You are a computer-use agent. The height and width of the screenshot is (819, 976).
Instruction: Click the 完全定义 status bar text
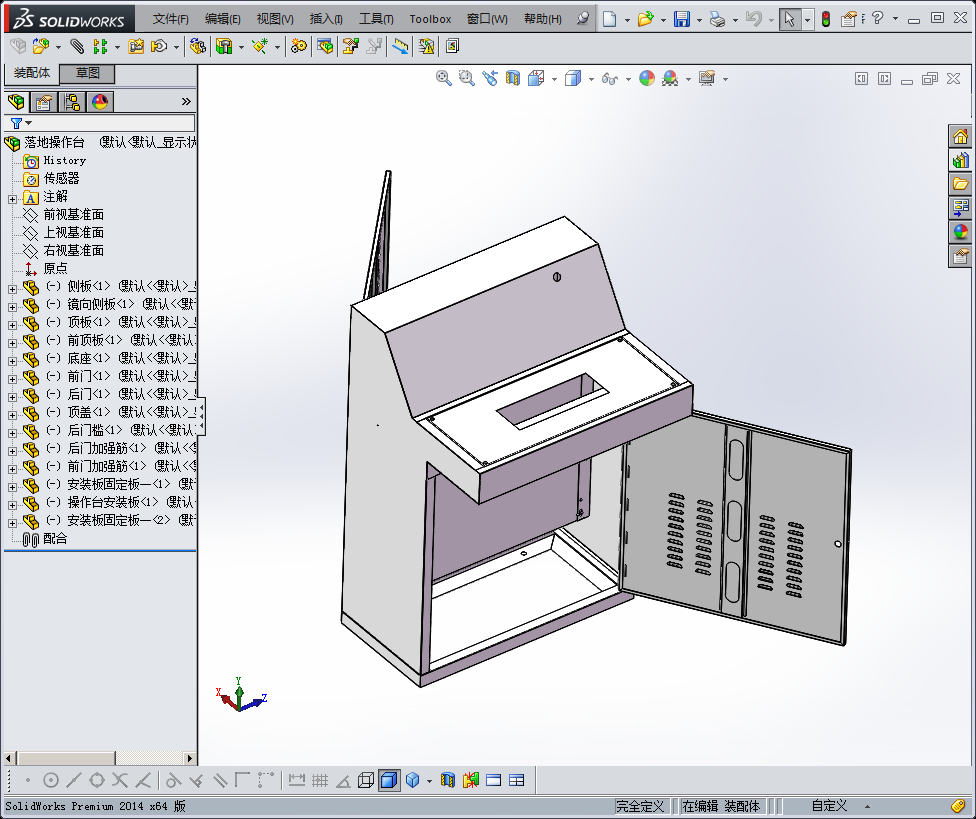(640, 807)
